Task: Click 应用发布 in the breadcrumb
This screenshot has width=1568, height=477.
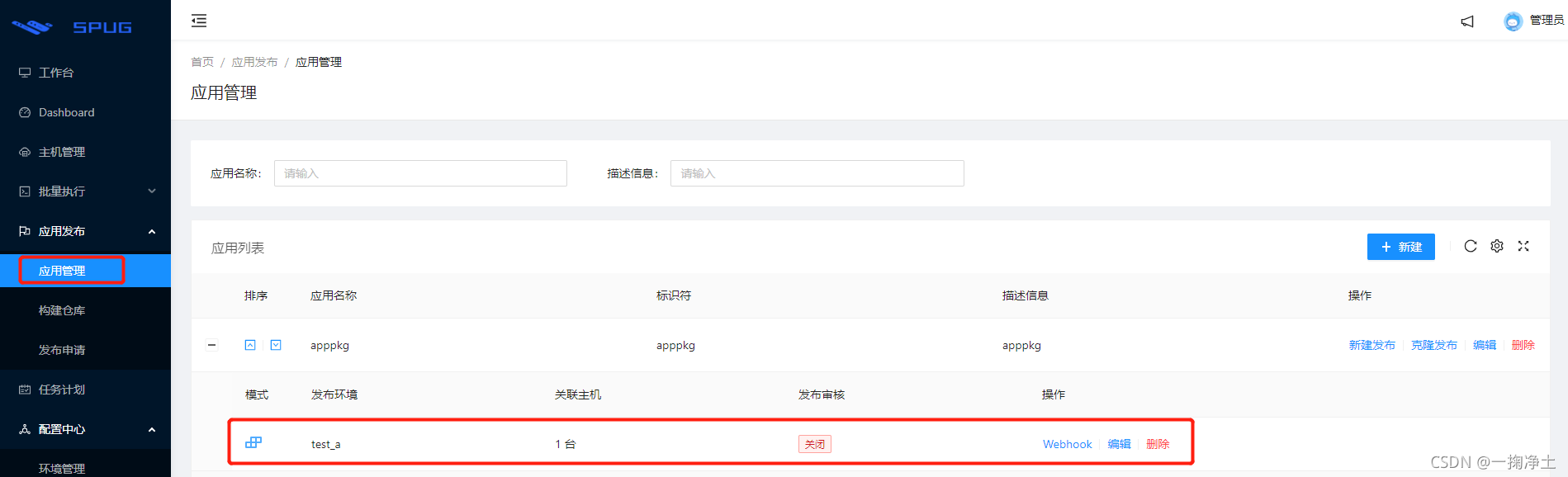Action: [x=254, y=62]
